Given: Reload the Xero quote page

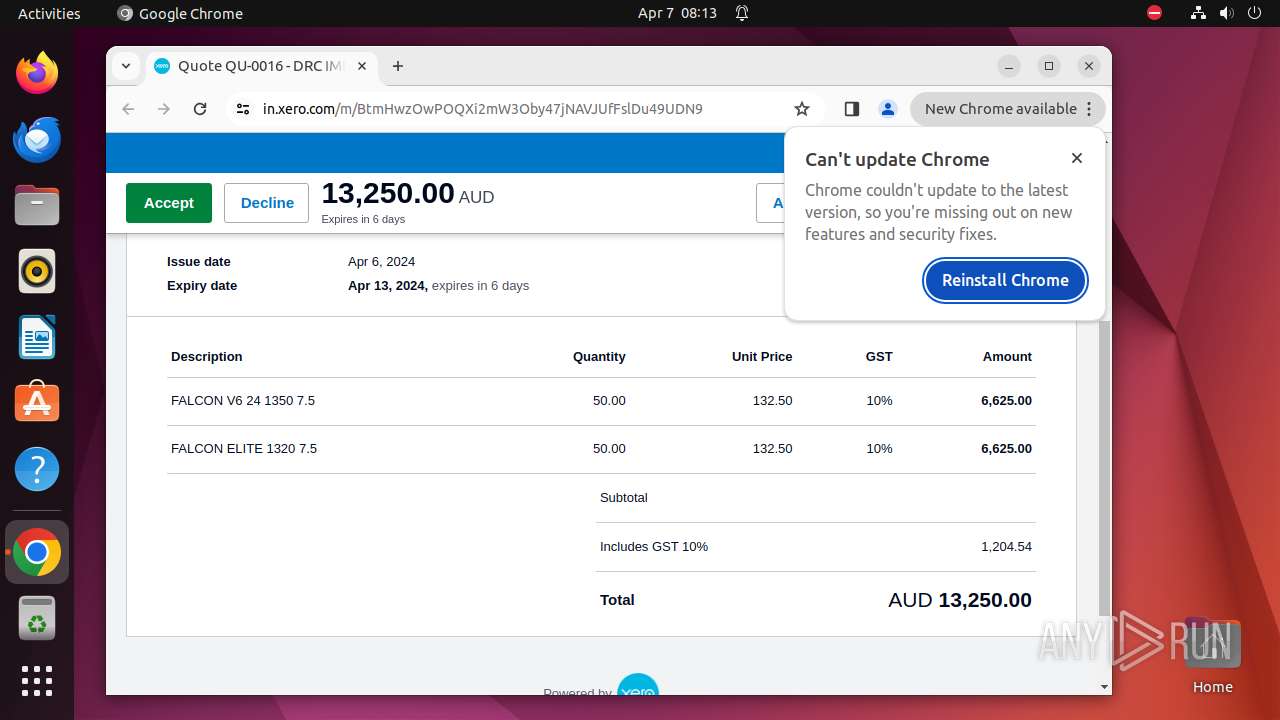Looking at the screenshot, I should coord(200,109).
